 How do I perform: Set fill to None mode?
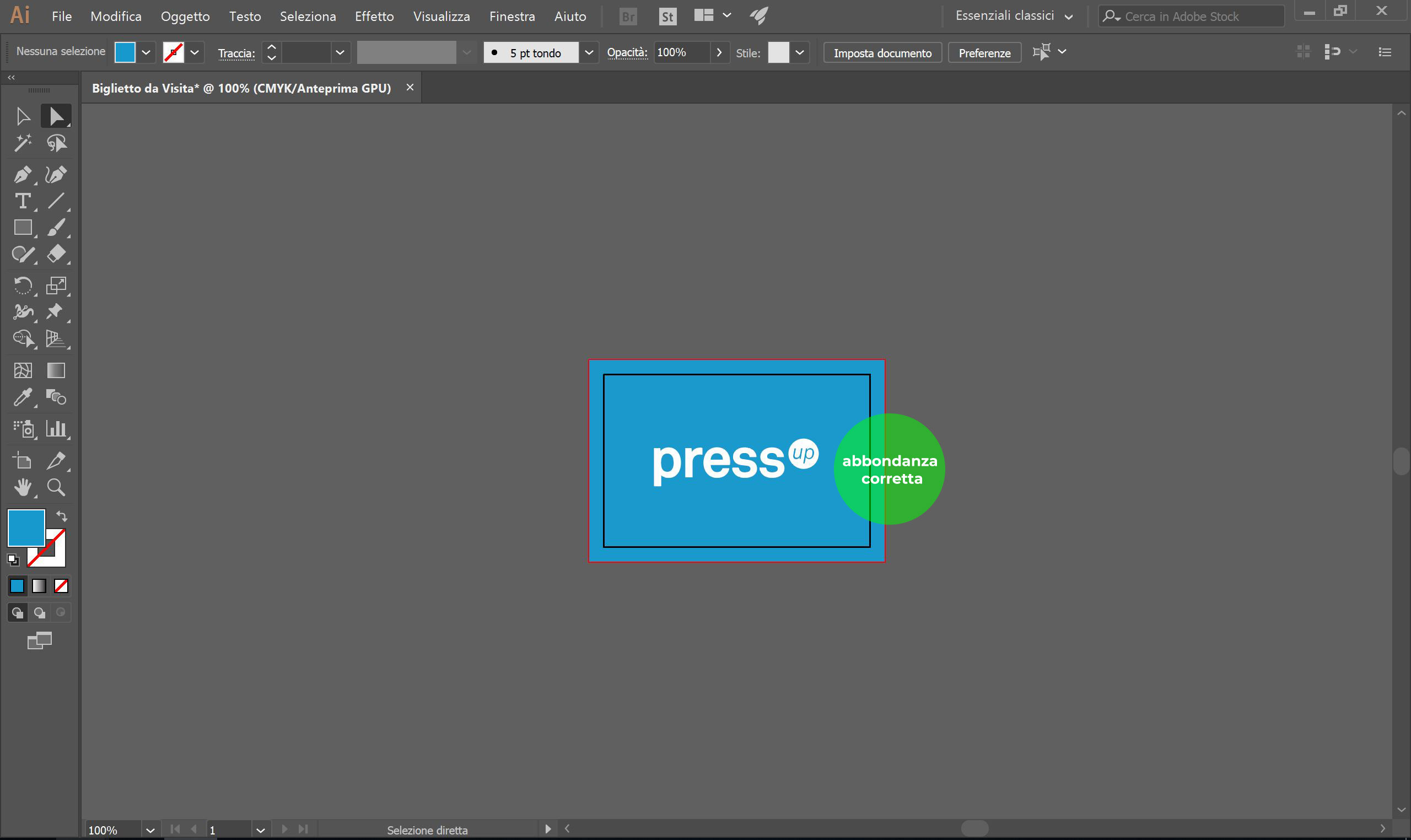point(61,586)
